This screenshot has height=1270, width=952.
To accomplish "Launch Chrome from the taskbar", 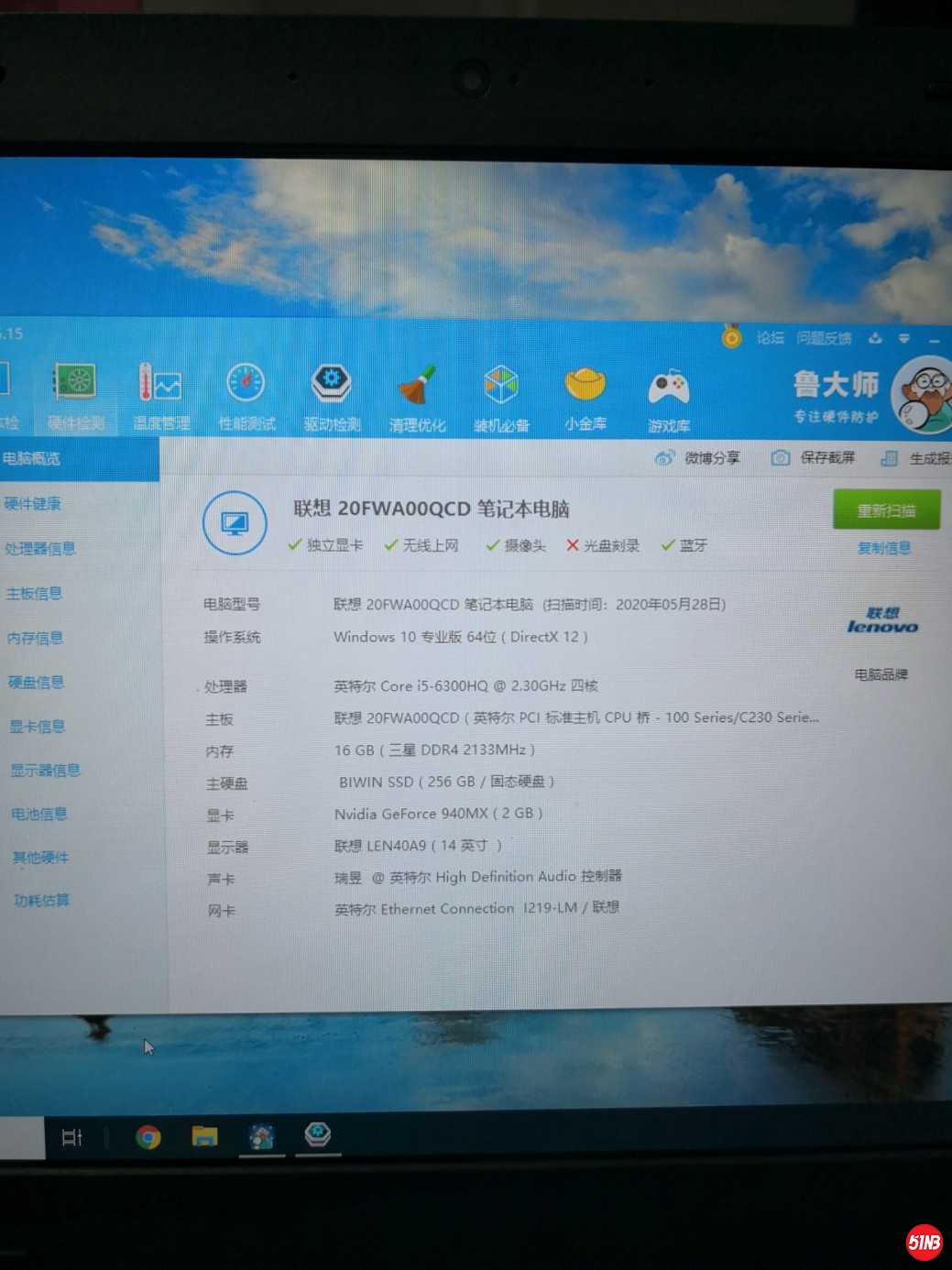I will point(148,1137).
